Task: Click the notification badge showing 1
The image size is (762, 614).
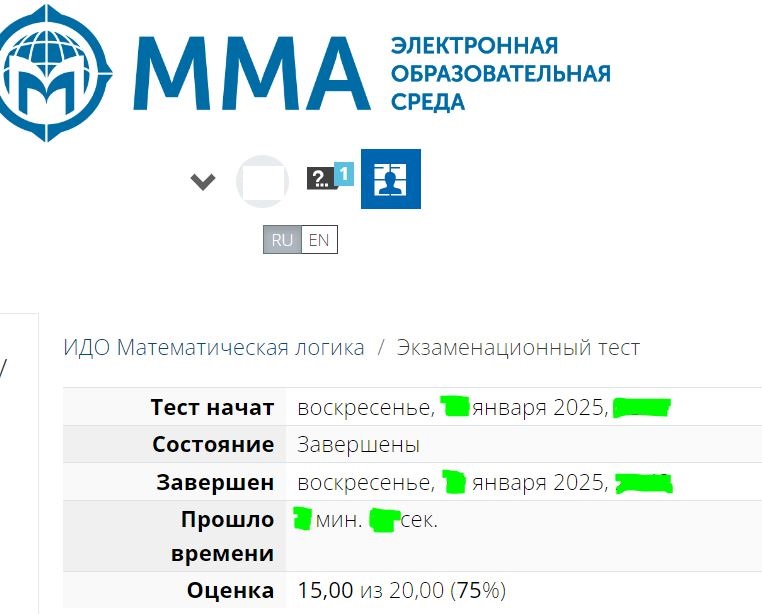Action: tap(344, 174)
